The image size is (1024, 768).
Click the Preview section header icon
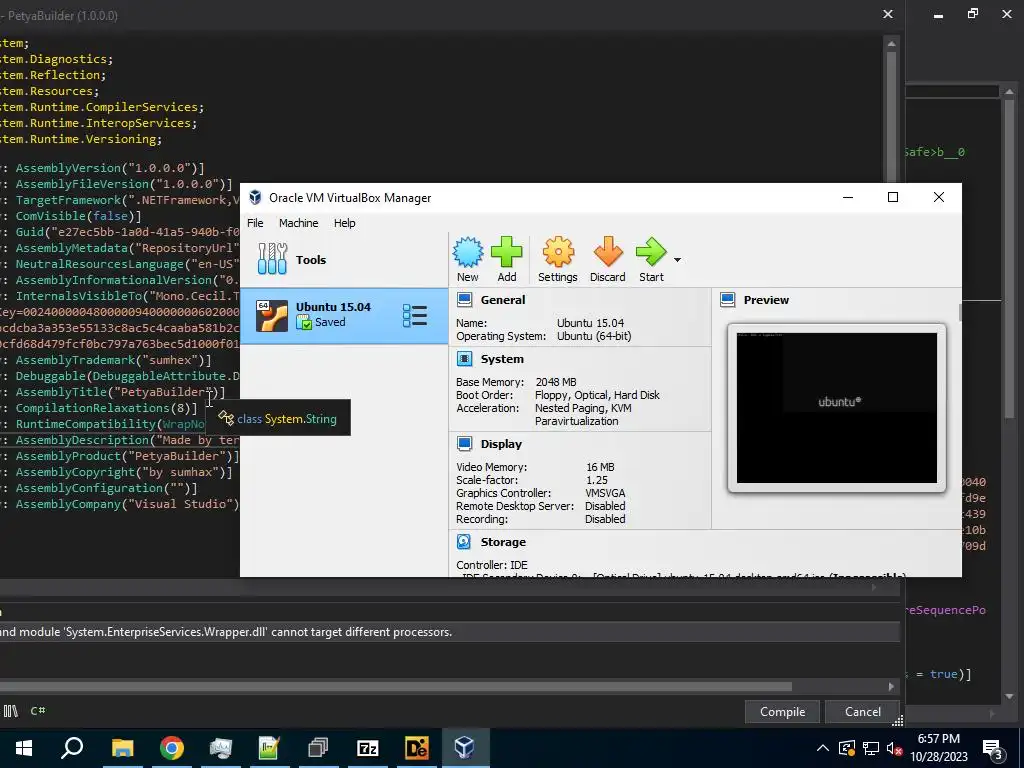pos(728,300)
